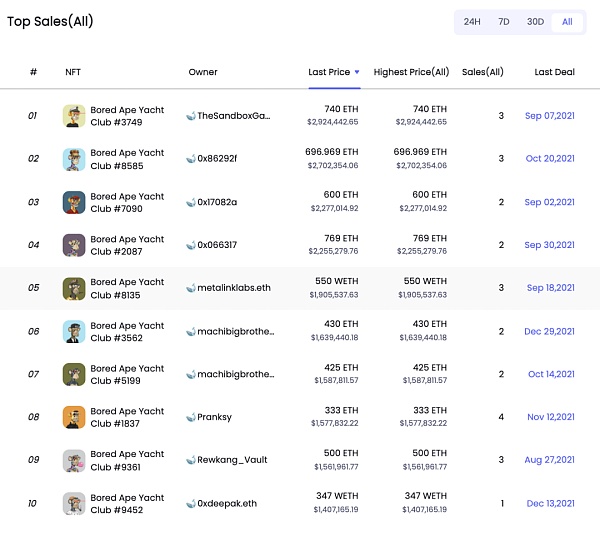Screen dimensions: 600x536
Task: Click the Bored Ape #2087 avatar icon
Action: [x=74, y=245]
